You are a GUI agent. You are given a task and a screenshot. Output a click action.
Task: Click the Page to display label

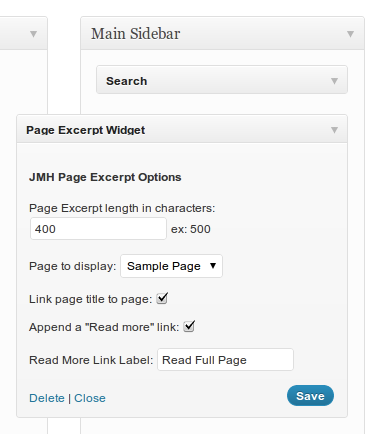pos(72,266)
